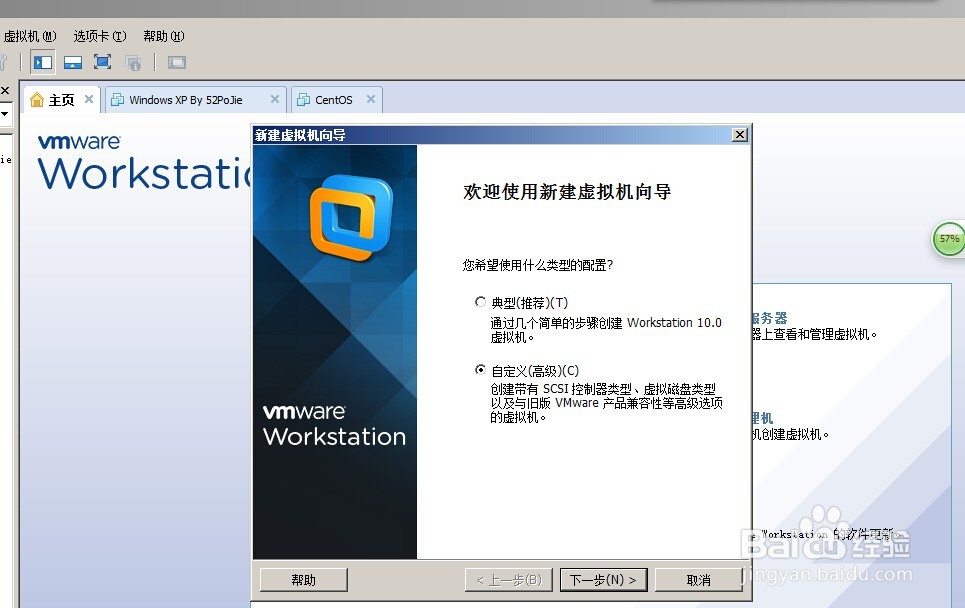Screen dimensions: 965x608
Task: Click 取消 to cancel the wizard
Action: point(699,580)
